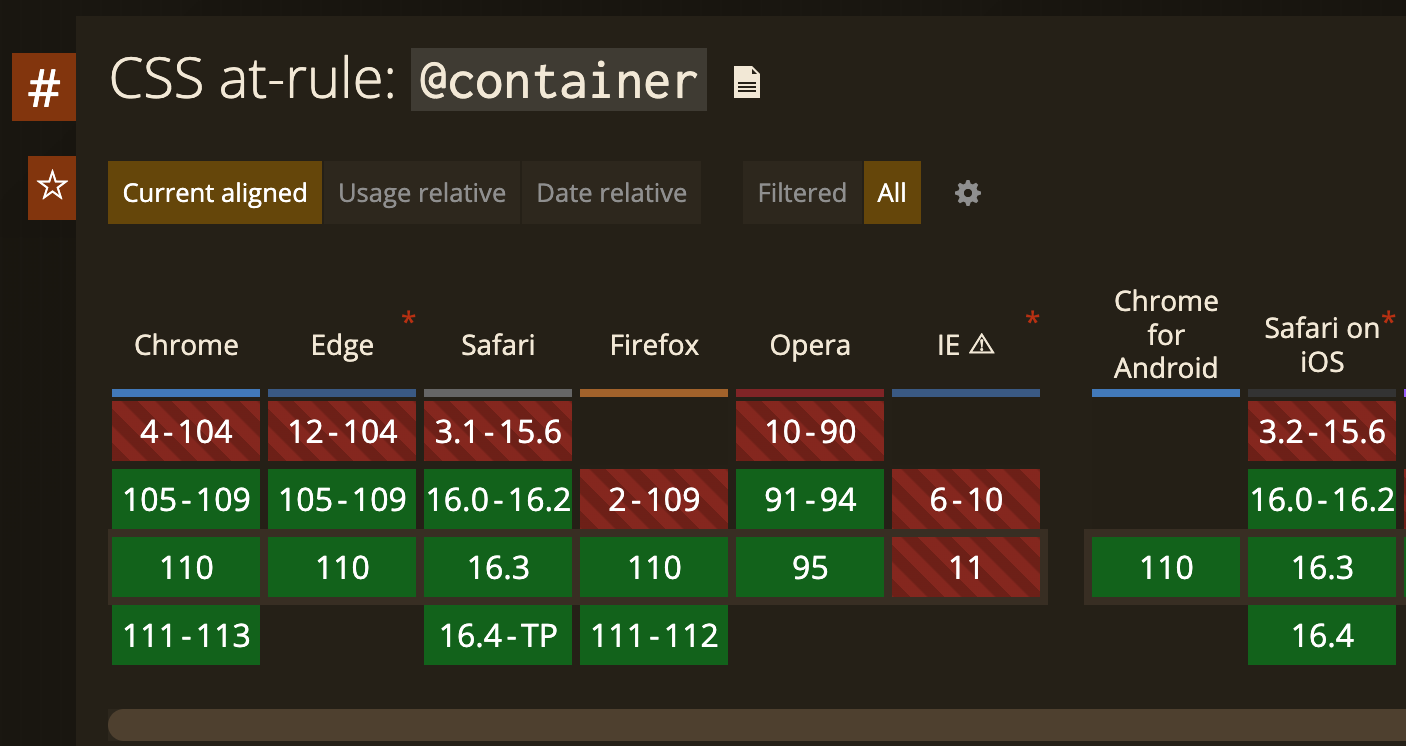
Task: Open the settings gear icon
Action: coord(967,193)
